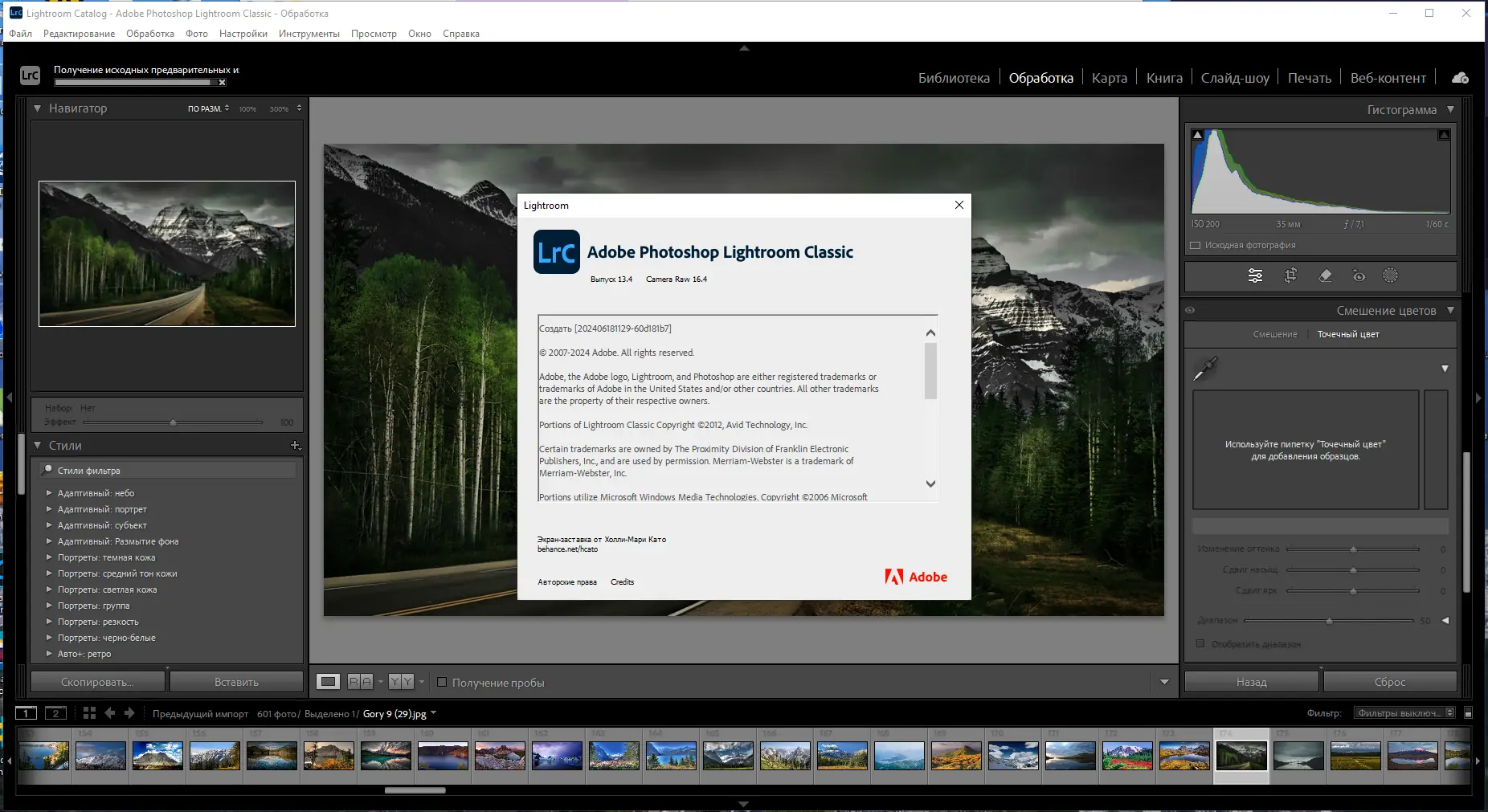Click the Вставить button
The height and width of the screenshot is (812, 1488).
pos(236,682)
